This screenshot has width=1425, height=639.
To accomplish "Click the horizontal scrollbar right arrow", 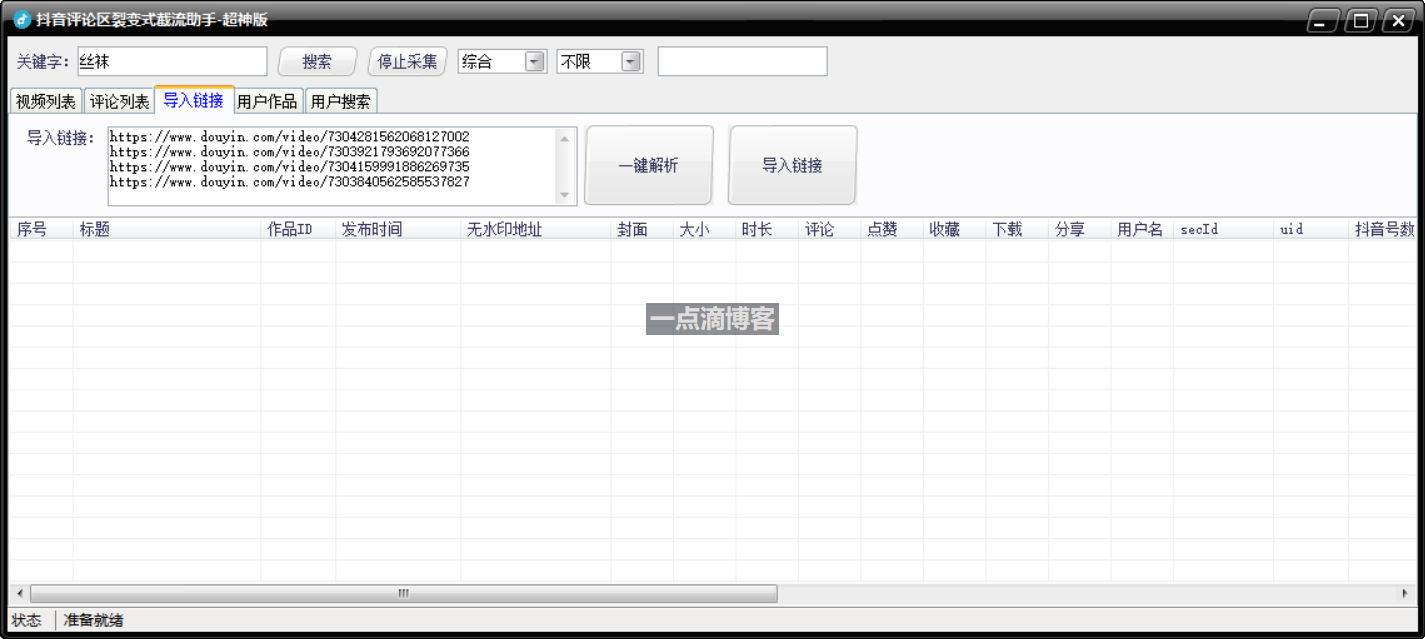I will tap(1406, 593).
